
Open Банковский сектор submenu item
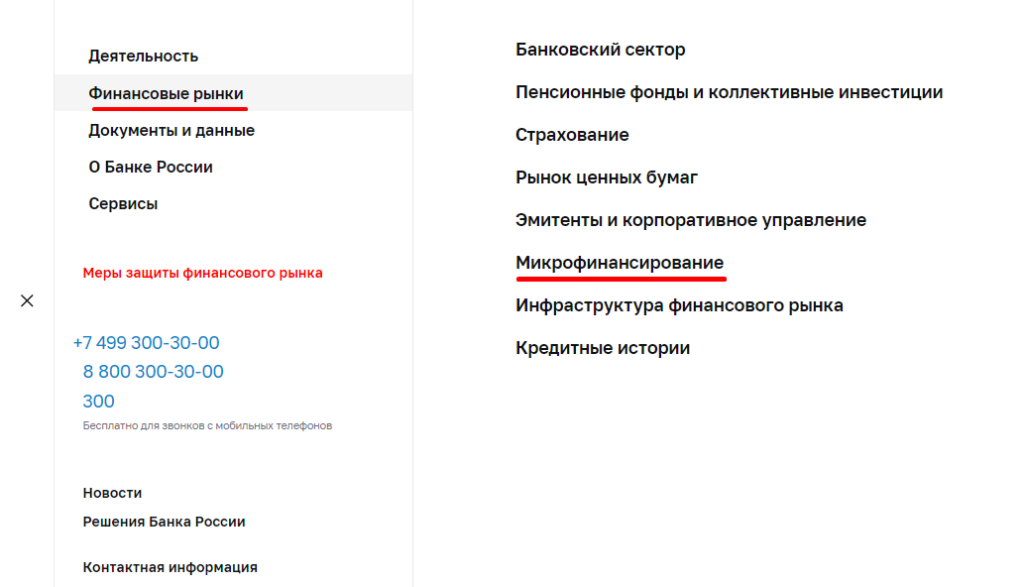[x=600, y=50]
